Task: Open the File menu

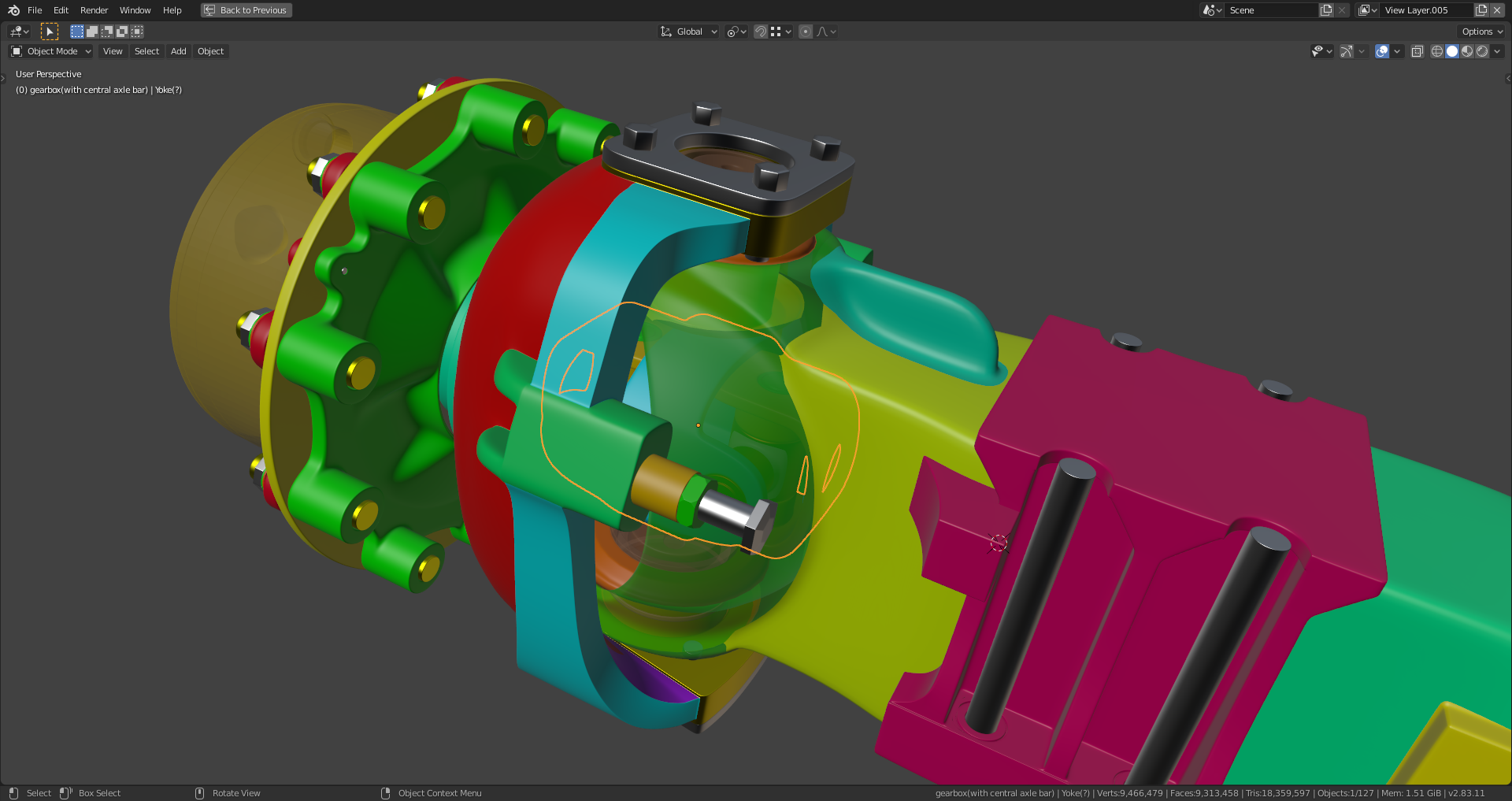Action: point(35,10)
